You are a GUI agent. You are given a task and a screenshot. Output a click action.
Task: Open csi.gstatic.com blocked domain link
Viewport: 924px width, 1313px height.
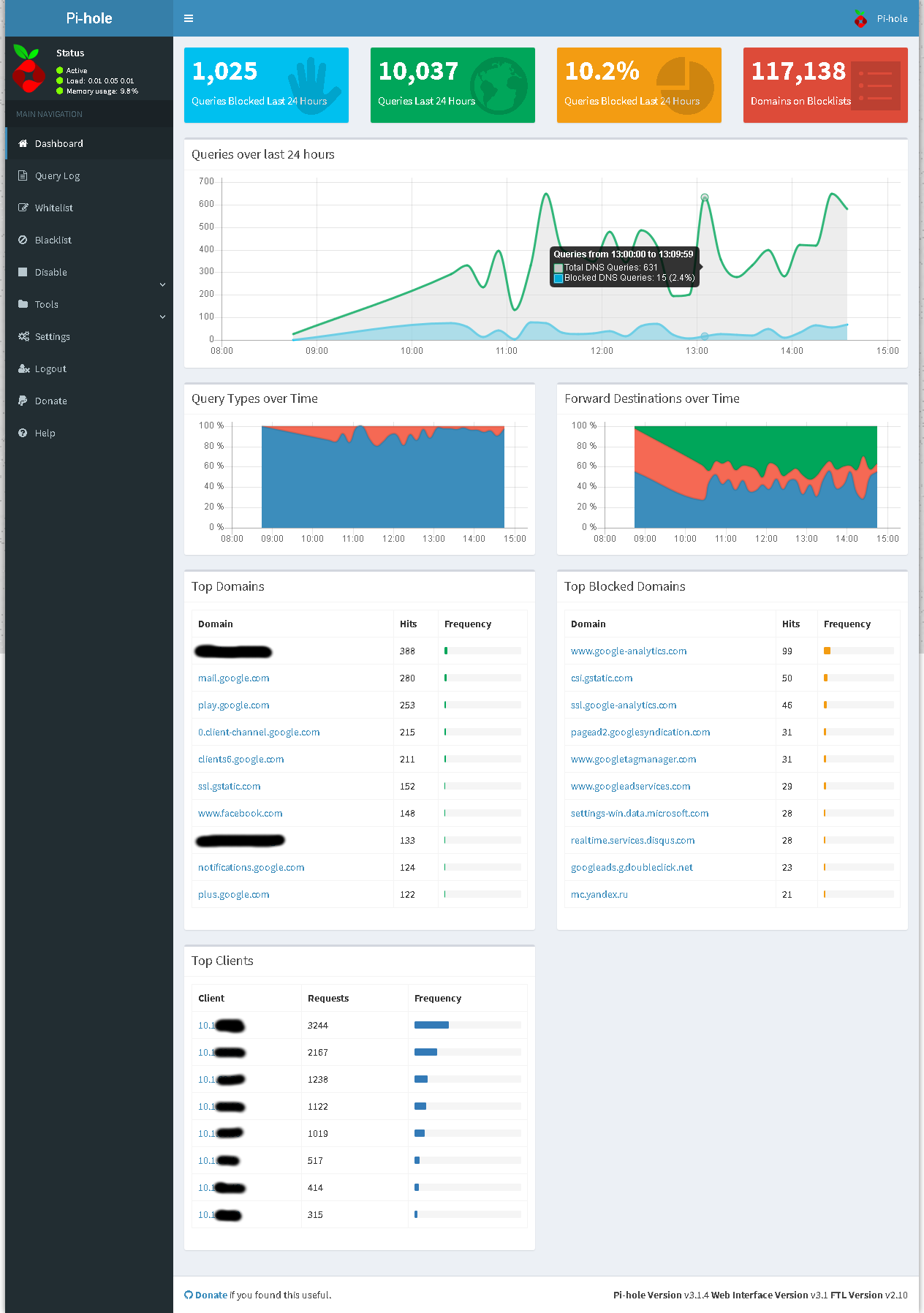[602, 678]
